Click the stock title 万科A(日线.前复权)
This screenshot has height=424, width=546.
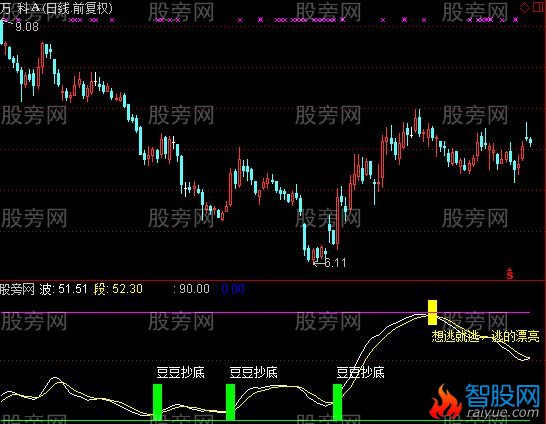56,8
